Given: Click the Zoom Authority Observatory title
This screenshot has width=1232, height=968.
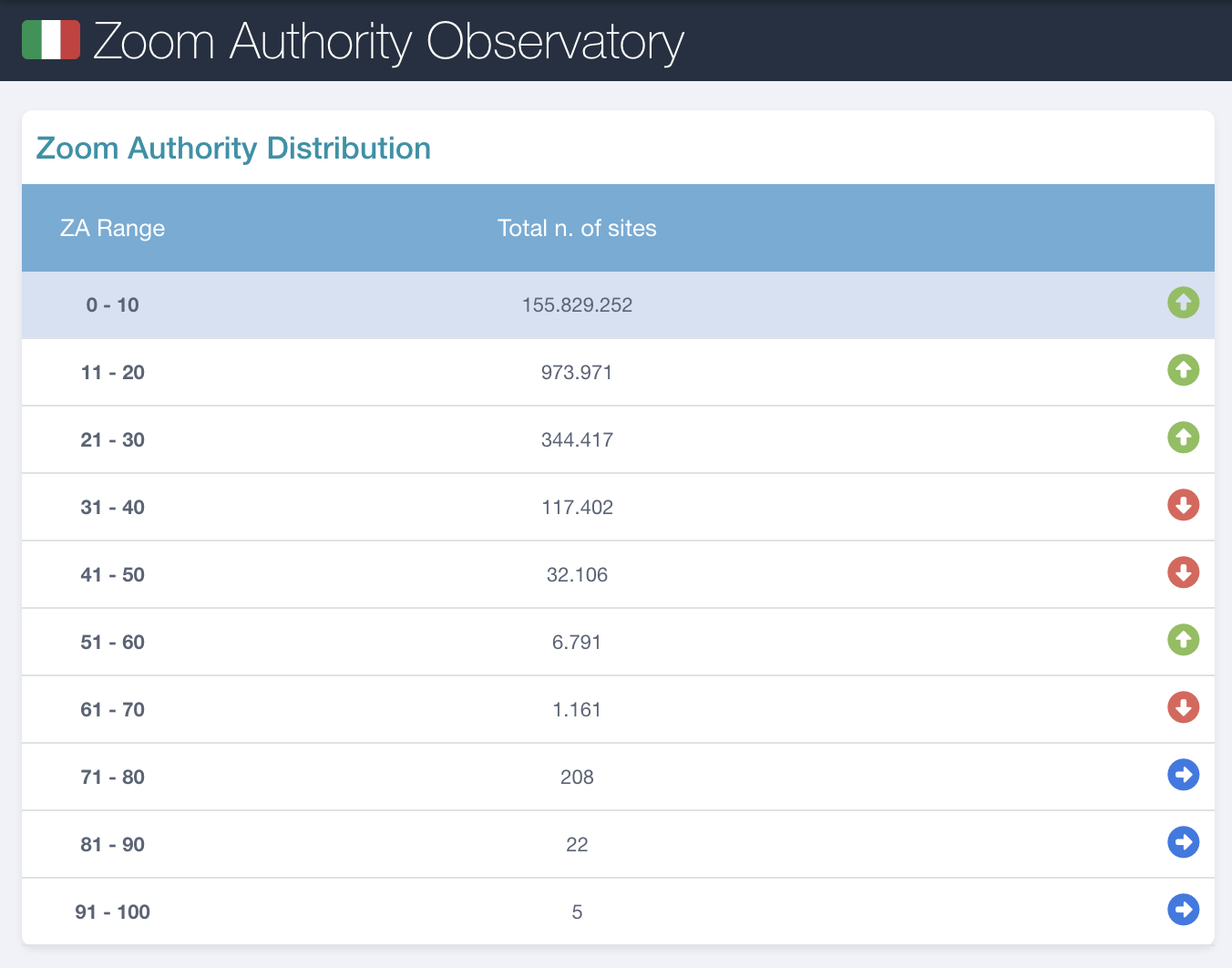Looking at the screenshot, I should (388, 42).
